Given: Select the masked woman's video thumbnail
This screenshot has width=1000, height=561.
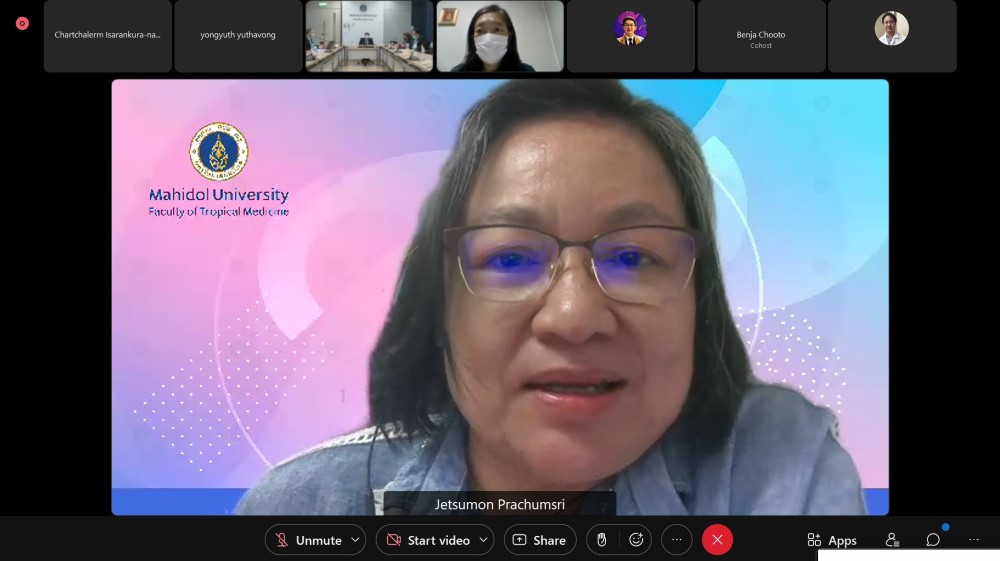Looking at the screenshot, I should (500, 36).
